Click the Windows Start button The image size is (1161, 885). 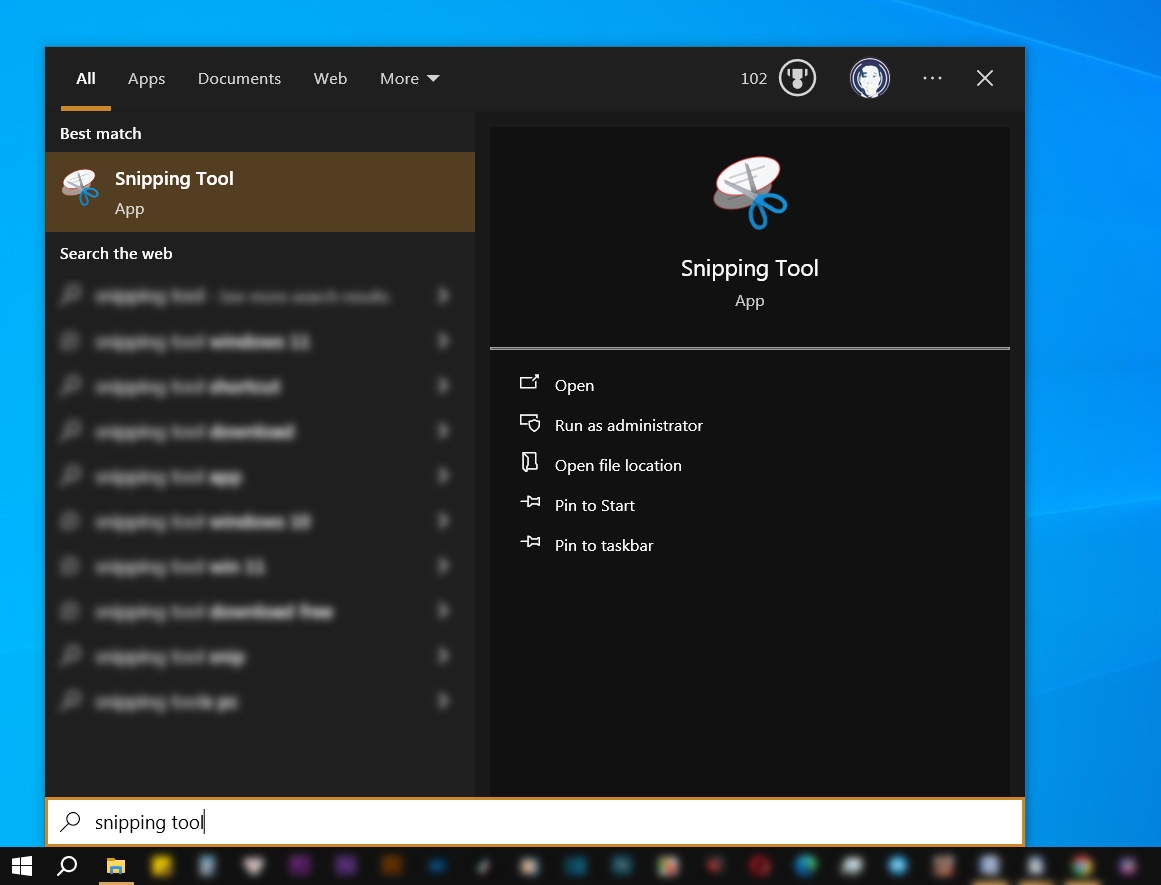click(20, 865)
